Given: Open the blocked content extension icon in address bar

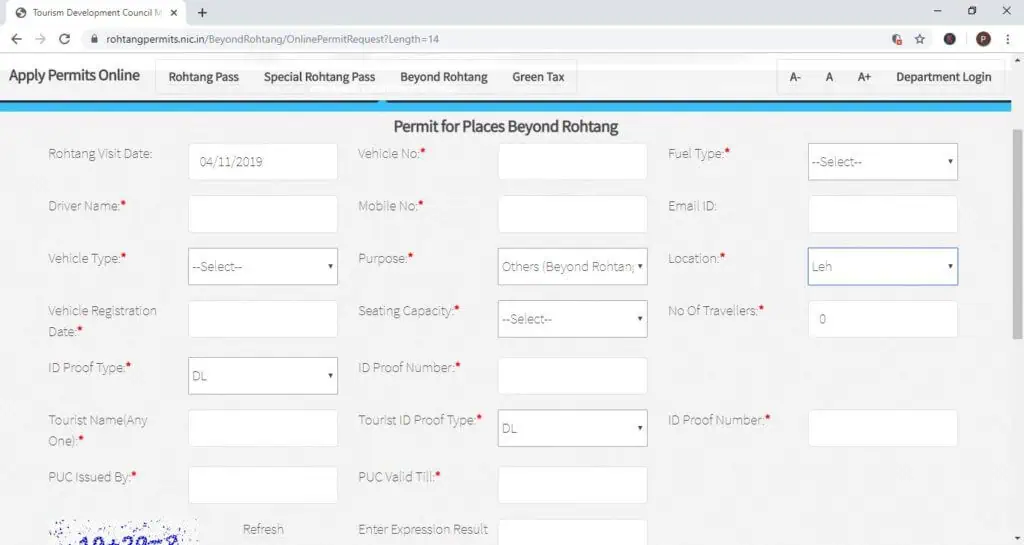Looking at the screenshot, I should pos(897,39).
